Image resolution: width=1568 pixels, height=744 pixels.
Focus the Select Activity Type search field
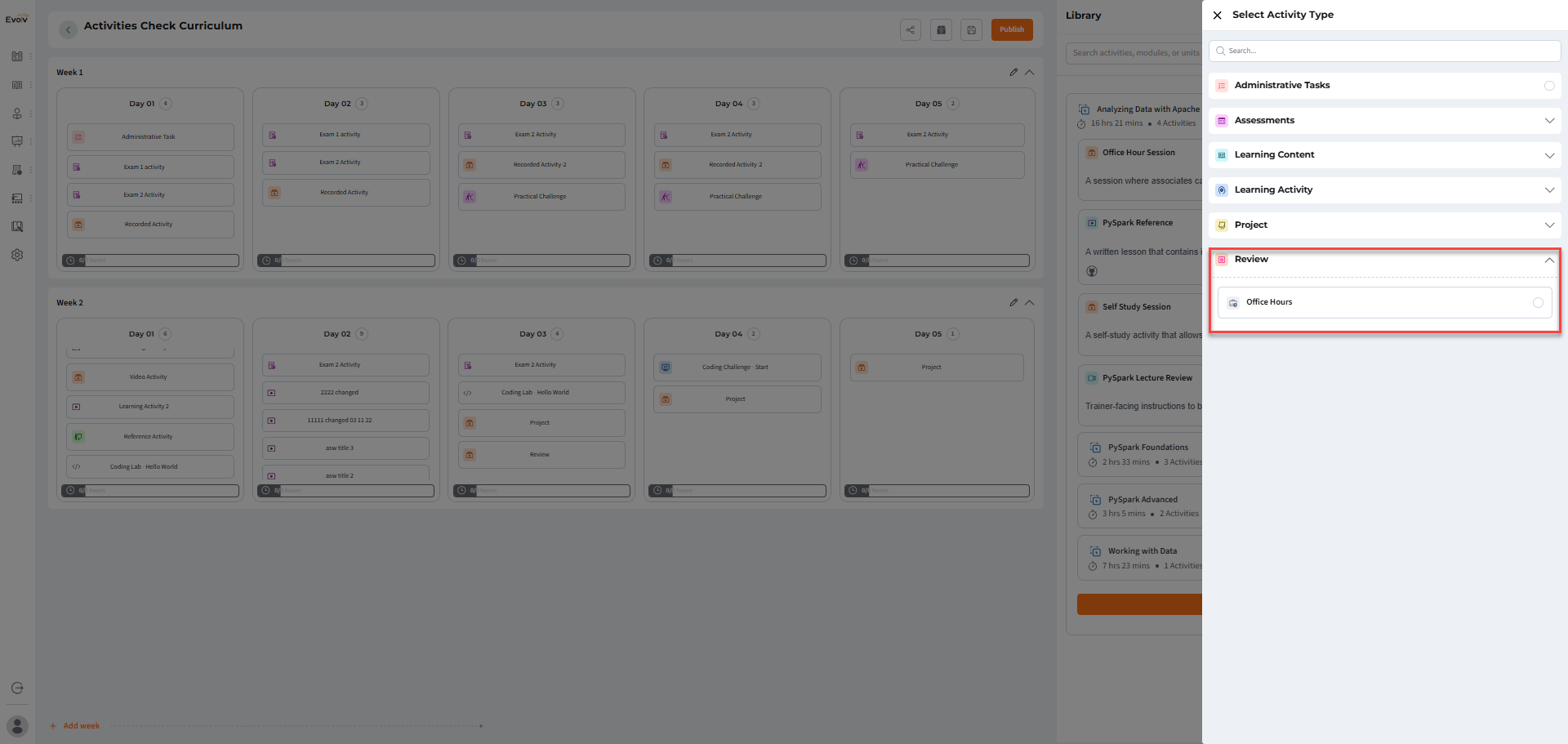[1385, 51]
